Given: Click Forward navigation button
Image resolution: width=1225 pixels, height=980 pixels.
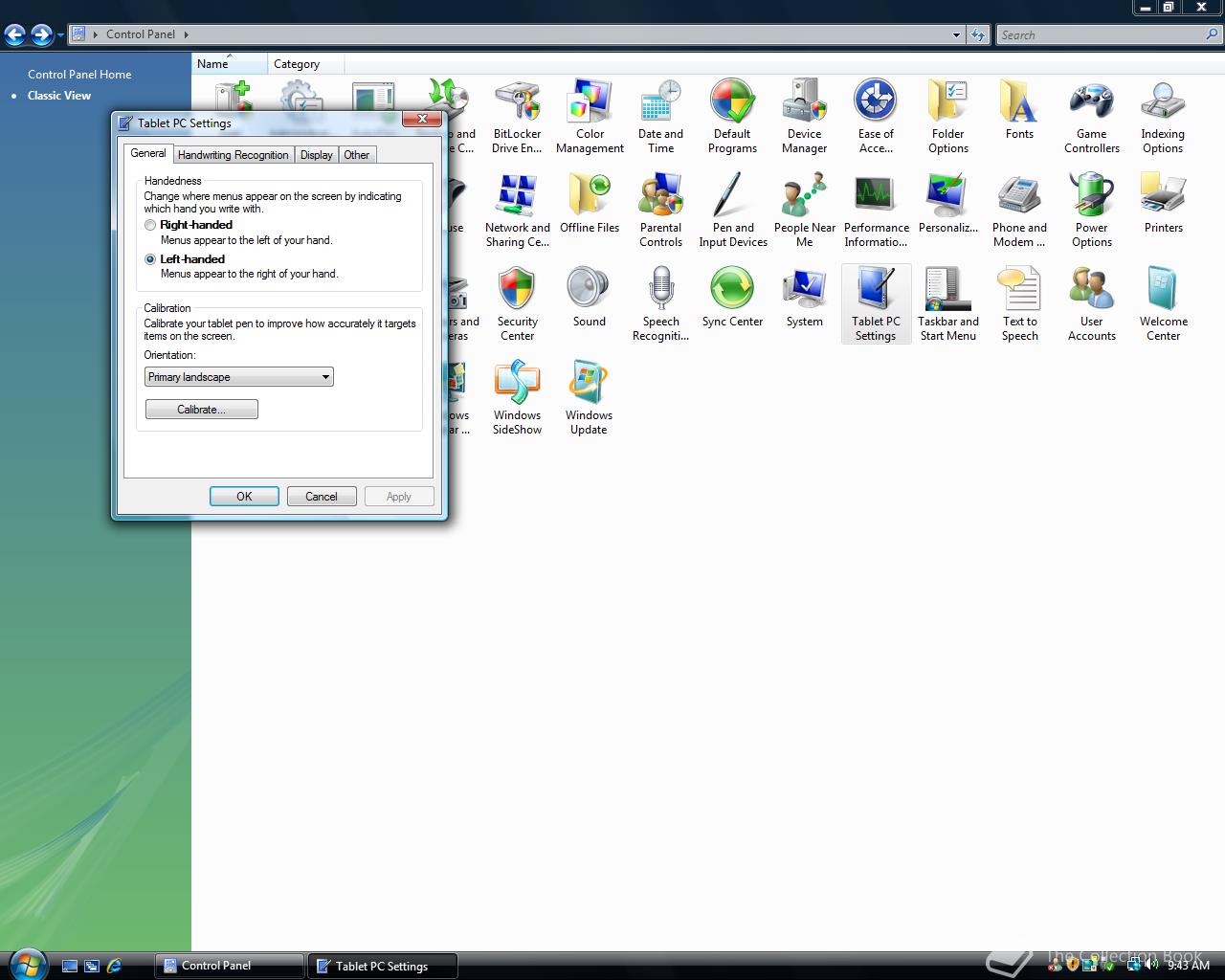Looking at the screenshot, I should (x=41, y=35).
